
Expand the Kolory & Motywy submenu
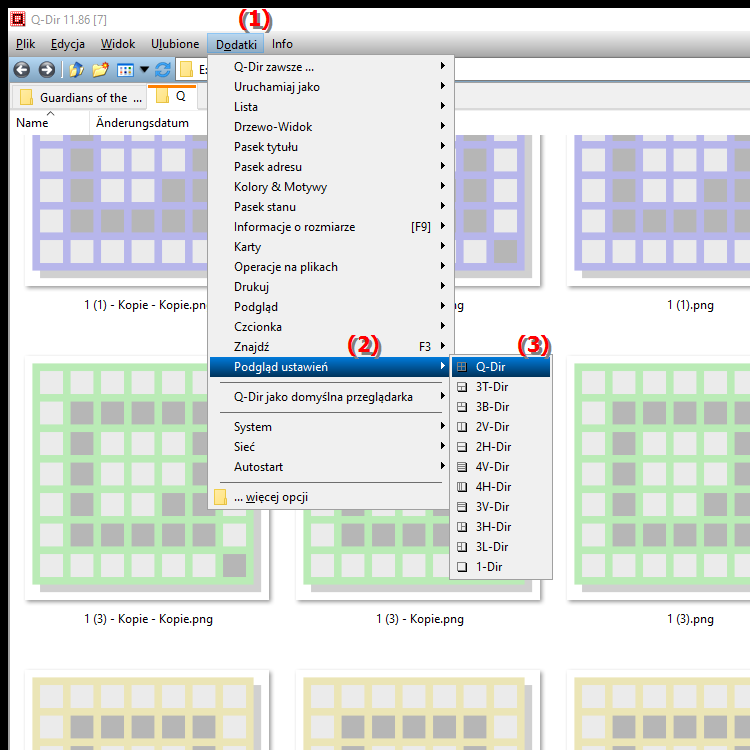coord(331,187)
